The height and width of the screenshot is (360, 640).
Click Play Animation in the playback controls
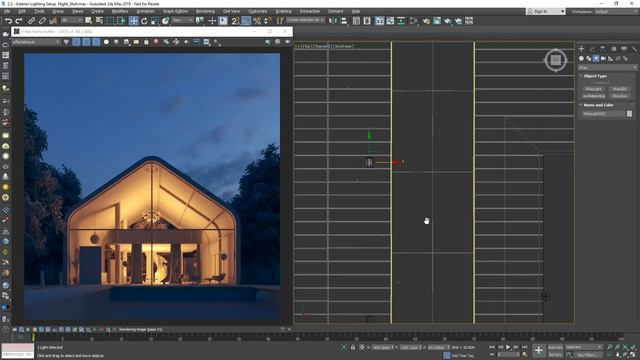[x=508, y=347]
